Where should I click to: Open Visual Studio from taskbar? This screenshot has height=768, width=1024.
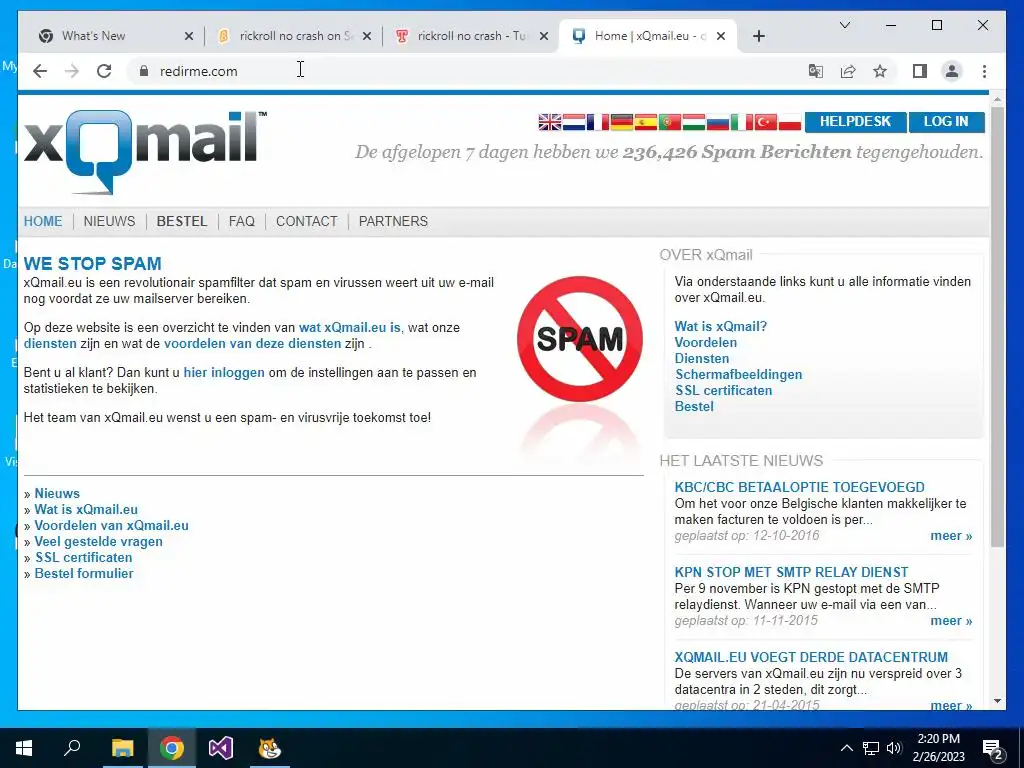click(x=221, y=748)
